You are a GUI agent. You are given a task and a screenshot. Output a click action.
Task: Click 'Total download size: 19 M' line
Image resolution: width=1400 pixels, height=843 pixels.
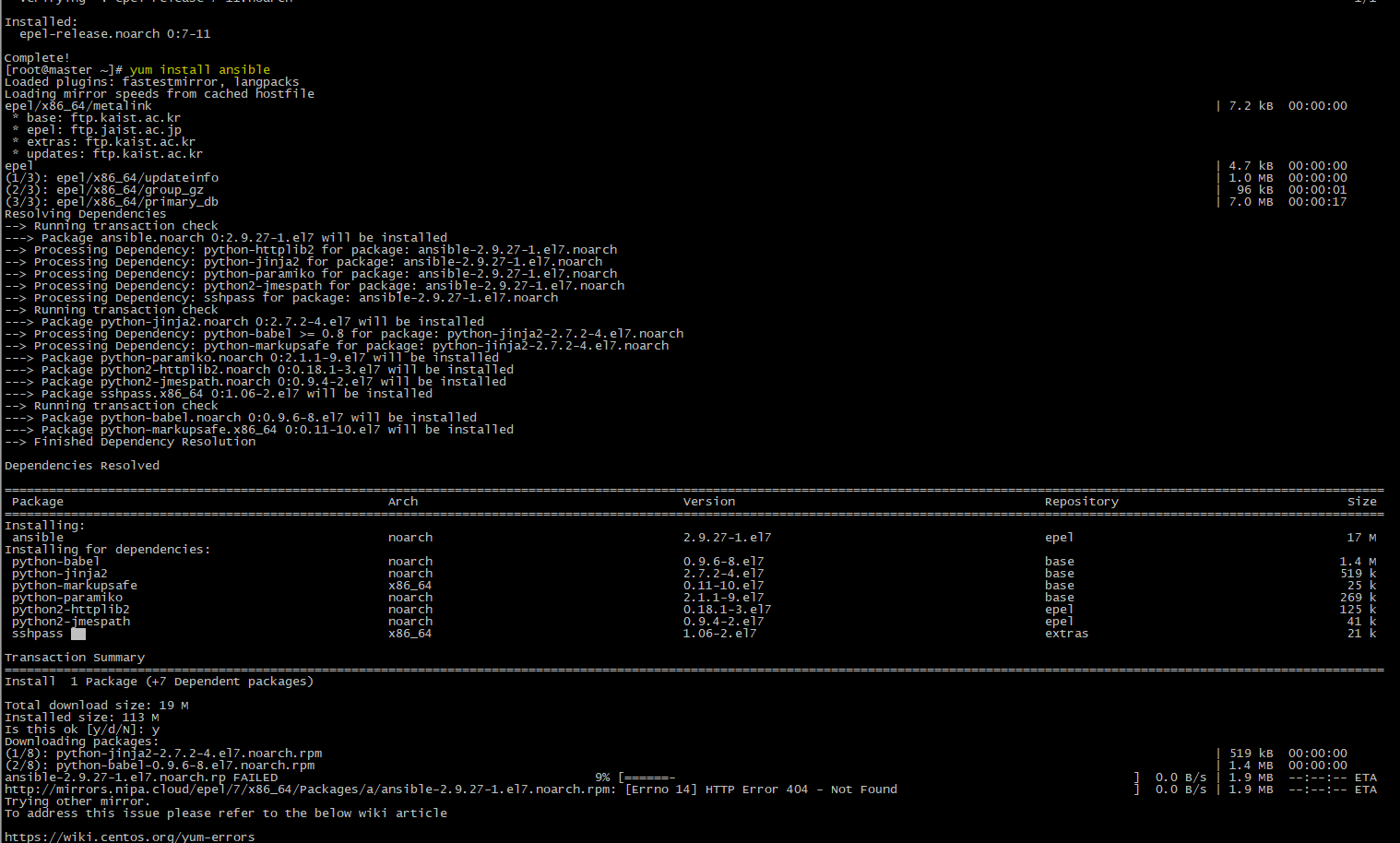click(97, 706)
